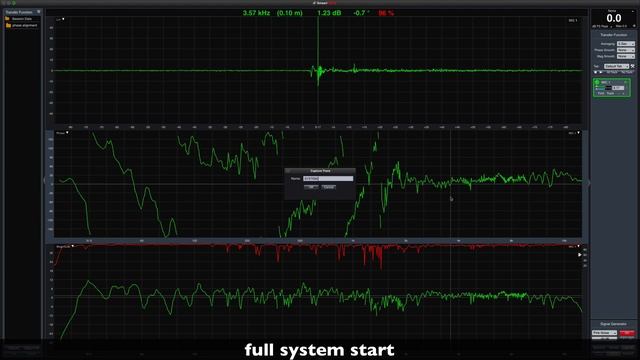
Task: Collapse the left data bar with its arrow
Action: [44, 180]
